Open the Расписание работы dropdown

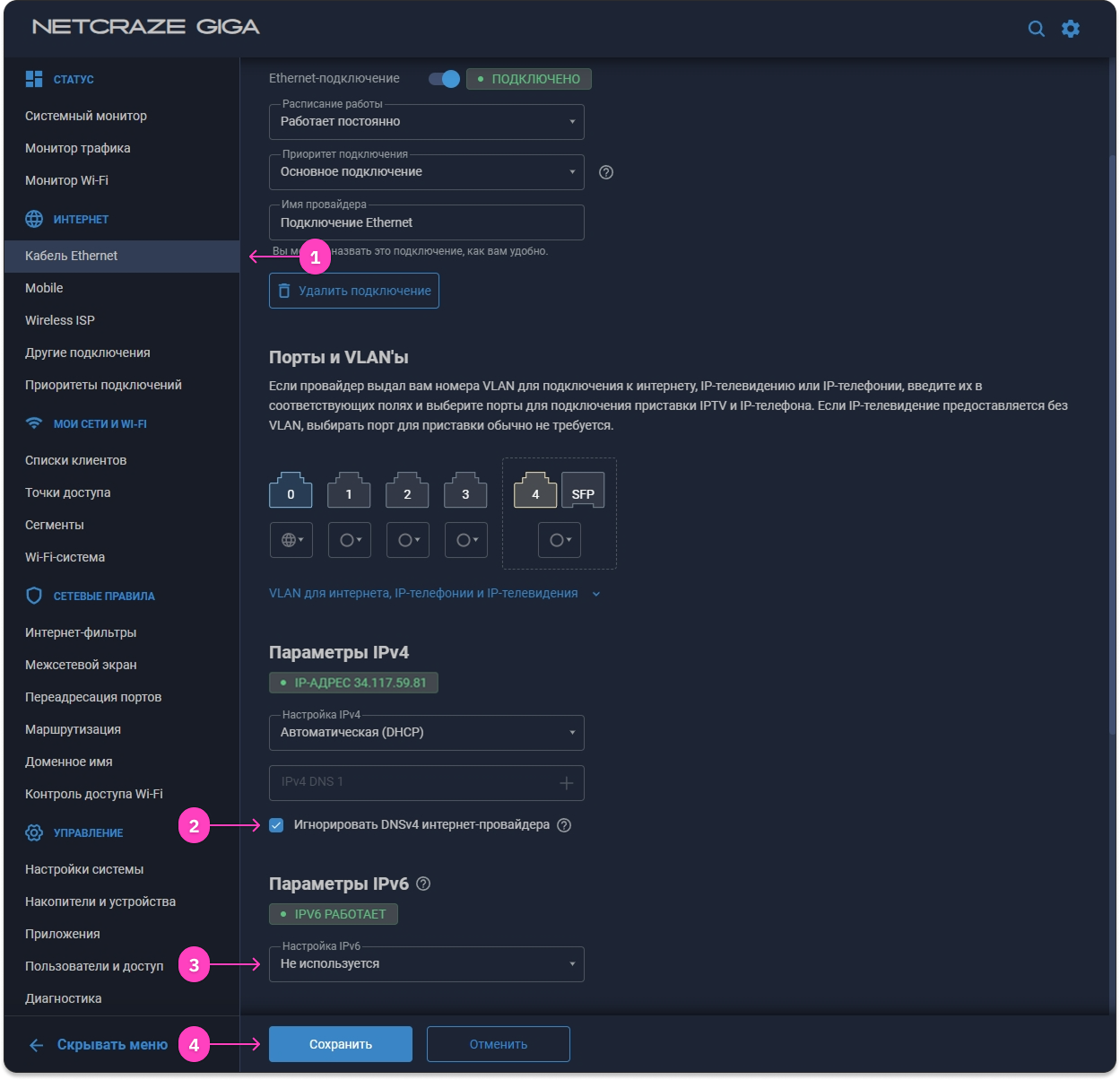coord(426,122)
